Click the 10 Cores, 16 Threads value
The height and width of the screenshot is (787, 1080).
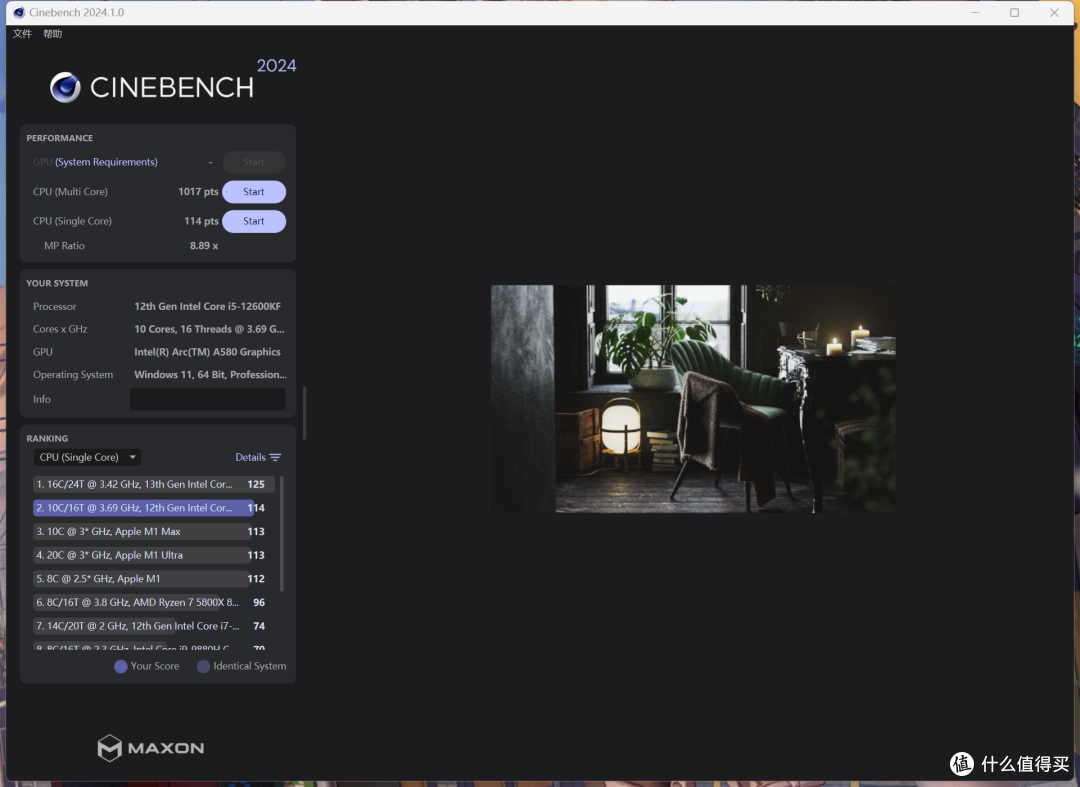209,329
